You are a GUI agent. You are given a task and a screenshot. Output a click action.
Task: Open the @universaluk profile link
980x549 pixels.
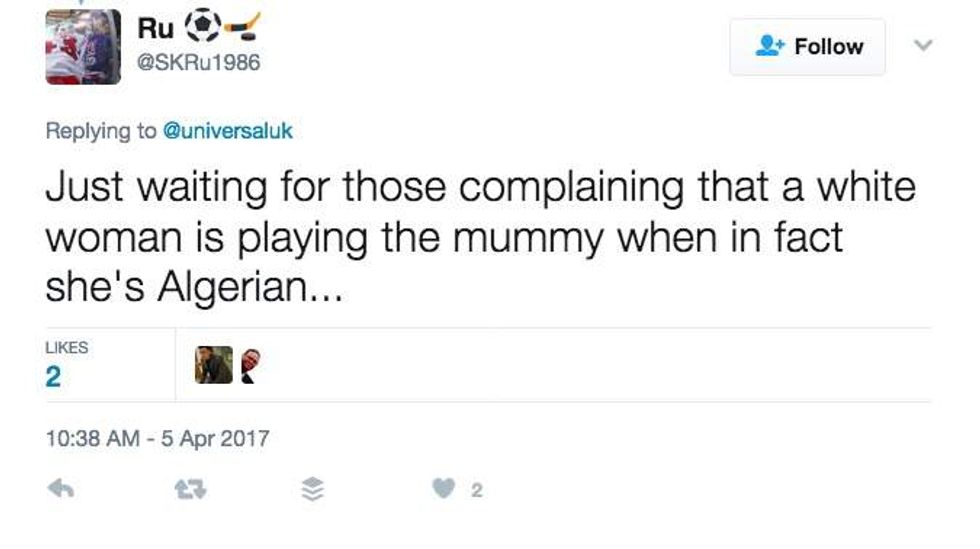click(x=228, y=131)
